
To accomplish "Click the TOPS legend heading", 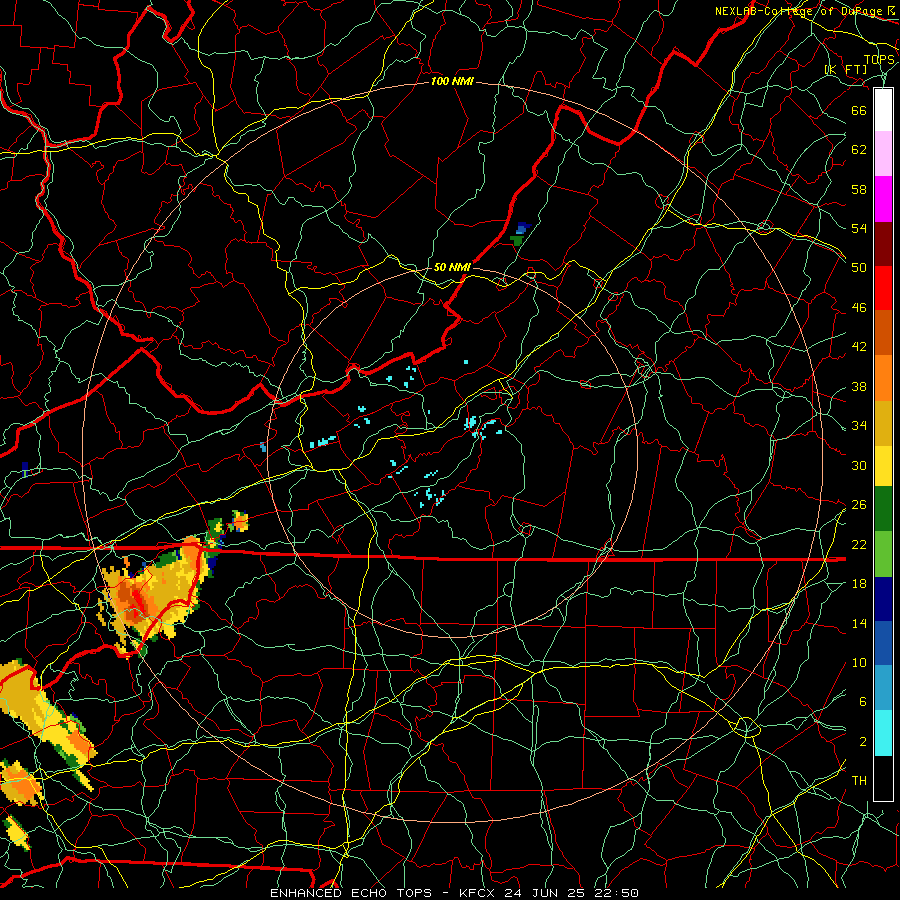I will 879,60.
